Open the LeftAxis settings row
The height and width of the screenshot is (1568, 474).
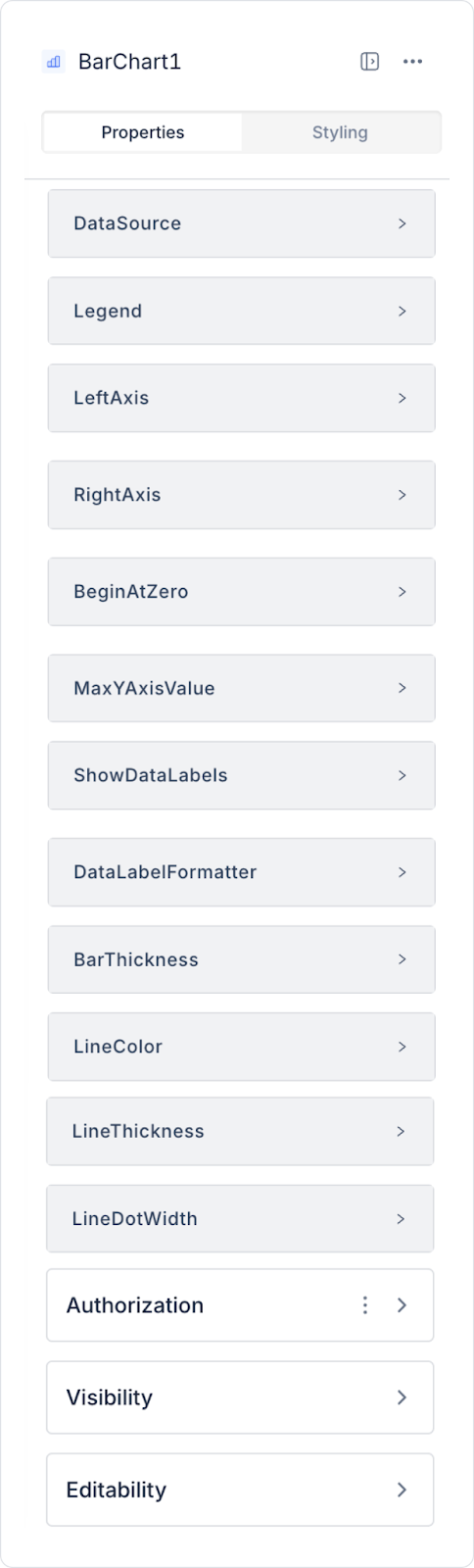241,398
